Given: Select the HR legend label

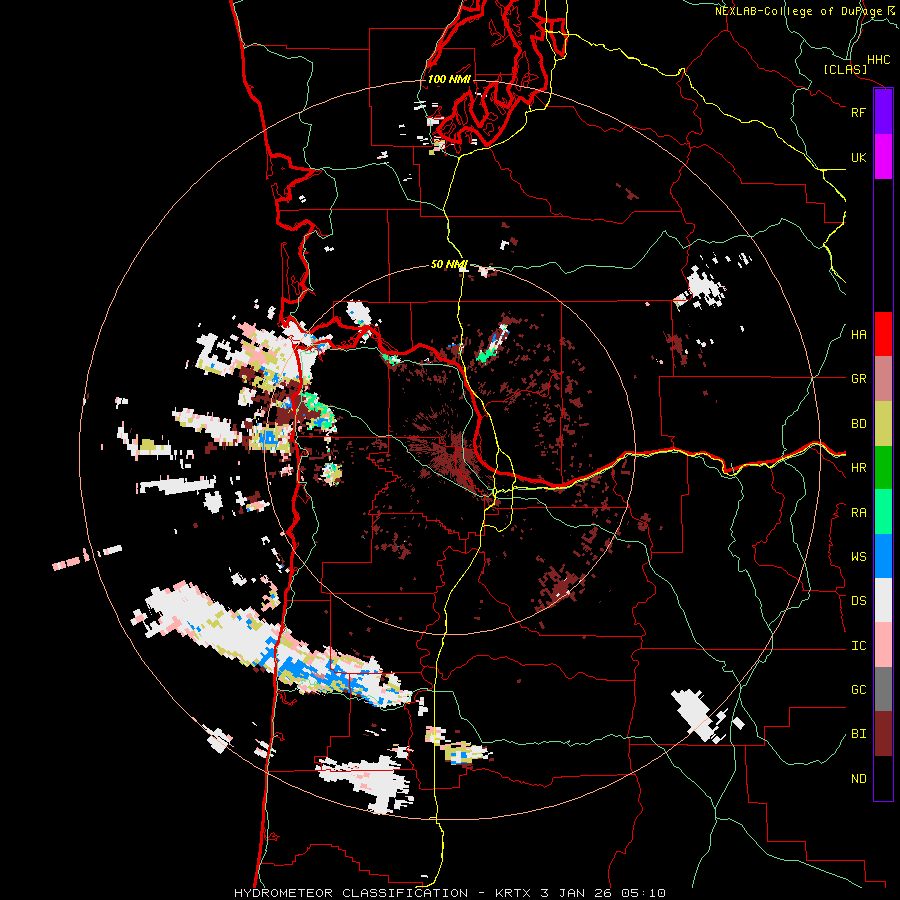Looking at the screenshot, I should [858, 468].
